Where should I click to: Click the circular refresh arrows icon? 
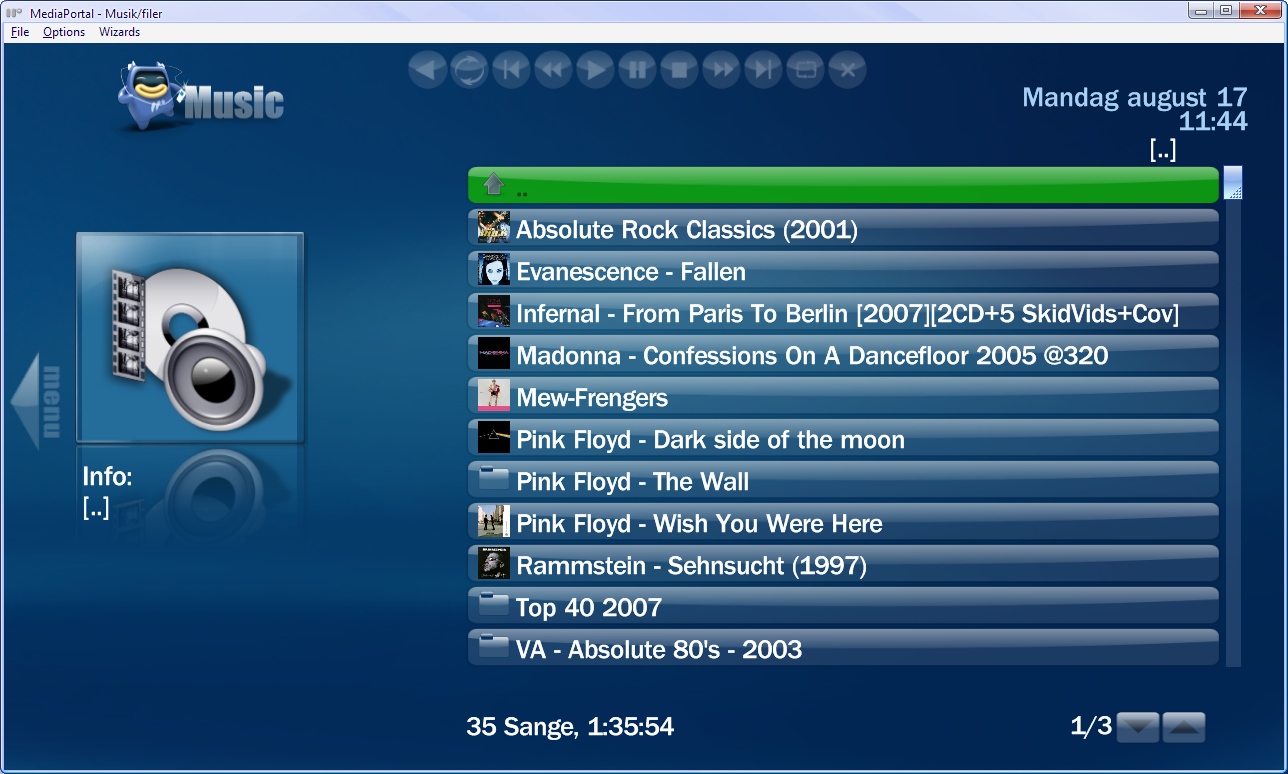(469, 70)
